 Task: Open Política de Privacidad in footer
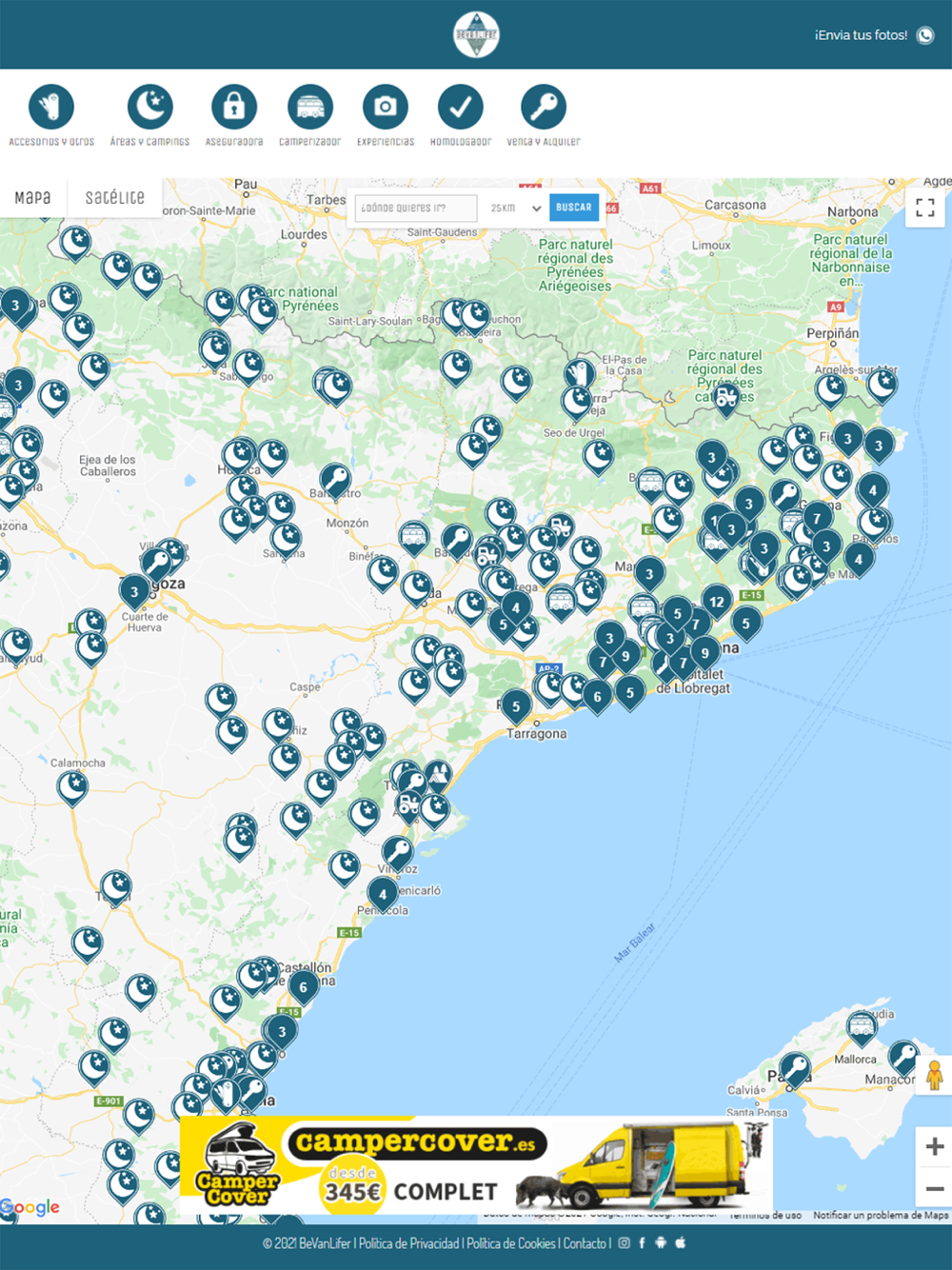click(408, 1243)
